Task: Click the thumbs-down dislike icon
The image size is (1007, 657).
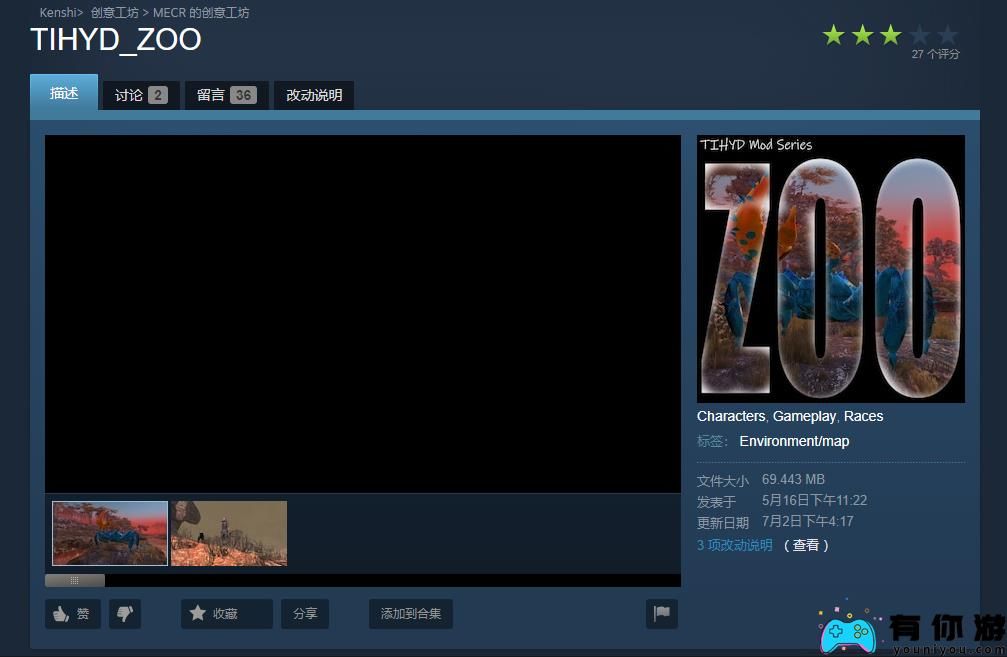Action: coord(124,613)
